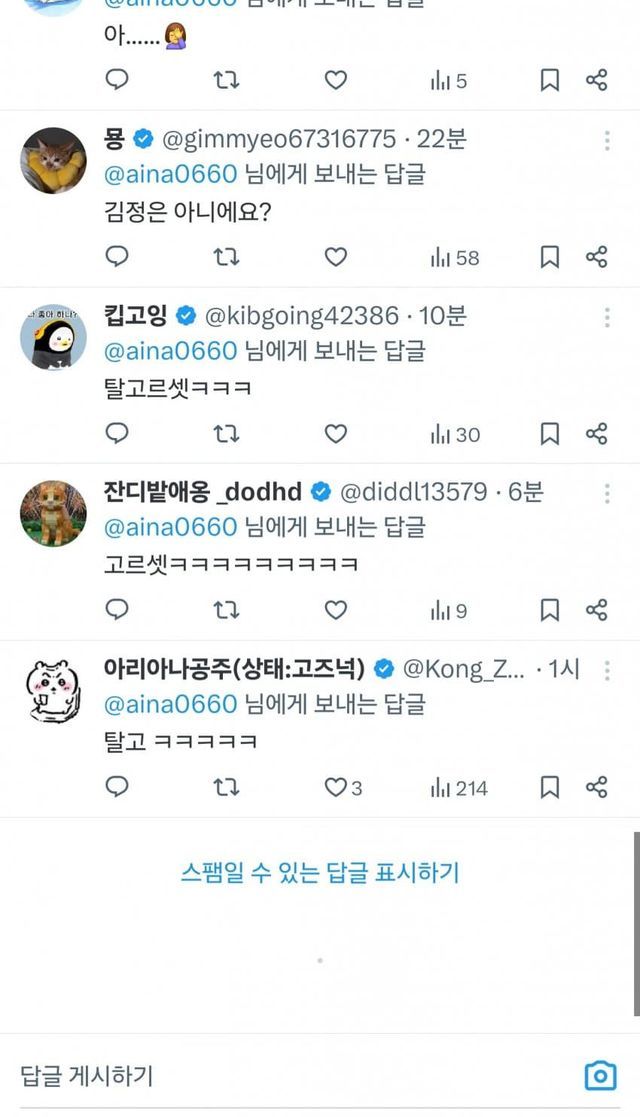This screenshot has height=1117, width=640.
Task: Retweet 킵고잉's reply
Action: [x=227, y=434]
